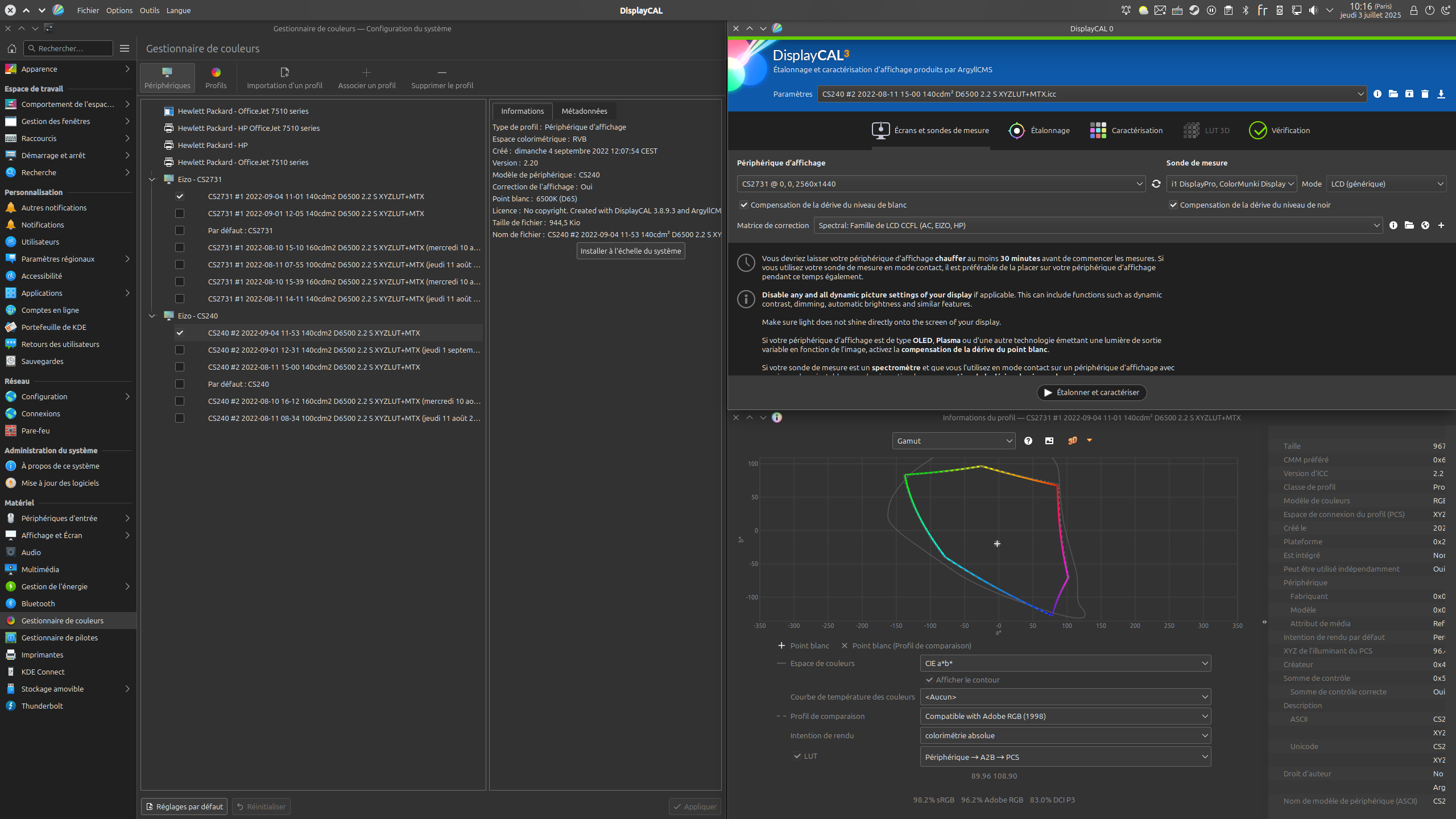The image size is (1456, 819).
Task: Toggle Afficher le contour checkbox
Action: 929,680
